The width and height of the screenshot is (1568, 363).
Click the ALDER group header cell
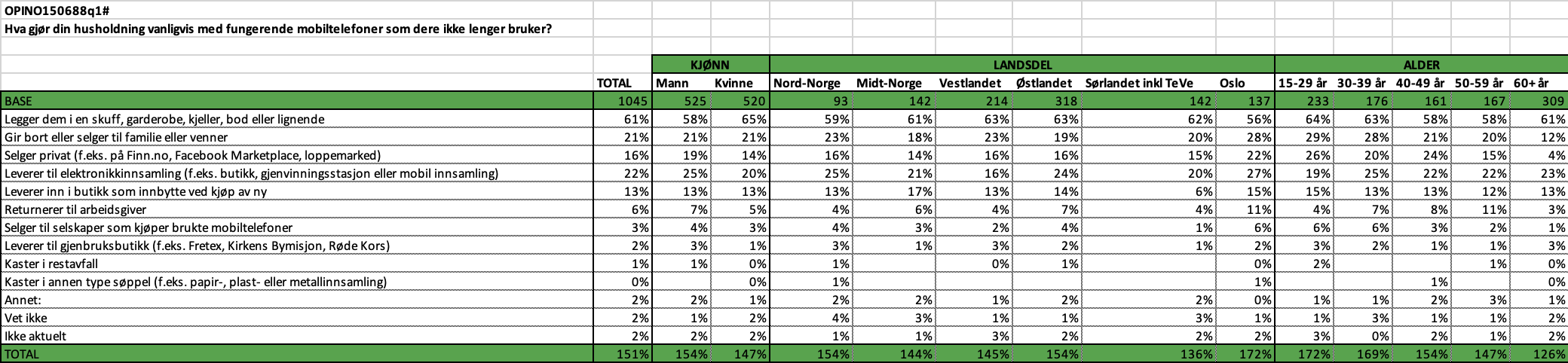(x=1420, y=65)
